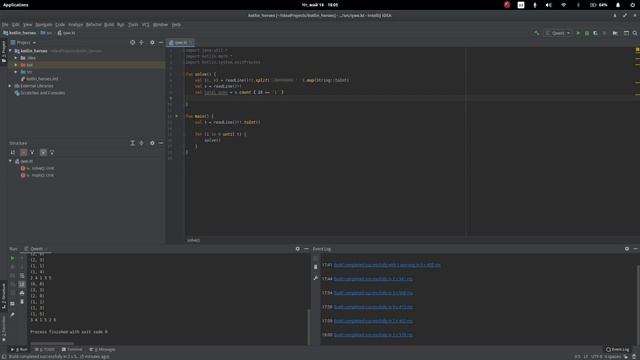Open Project Structure from toolbar icon

(x=615, y=33)
